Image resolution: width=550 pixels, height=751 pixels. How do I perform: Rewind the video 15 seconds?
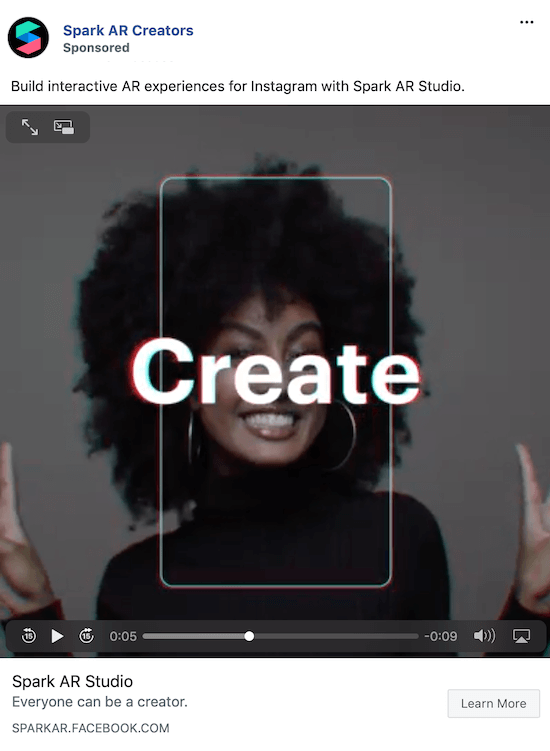pos(29,636)
